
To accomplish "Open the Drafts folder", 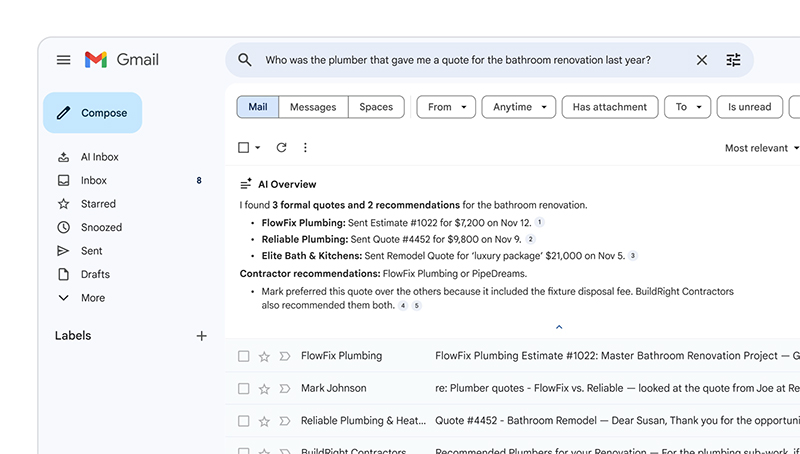I will pos(95,274).
